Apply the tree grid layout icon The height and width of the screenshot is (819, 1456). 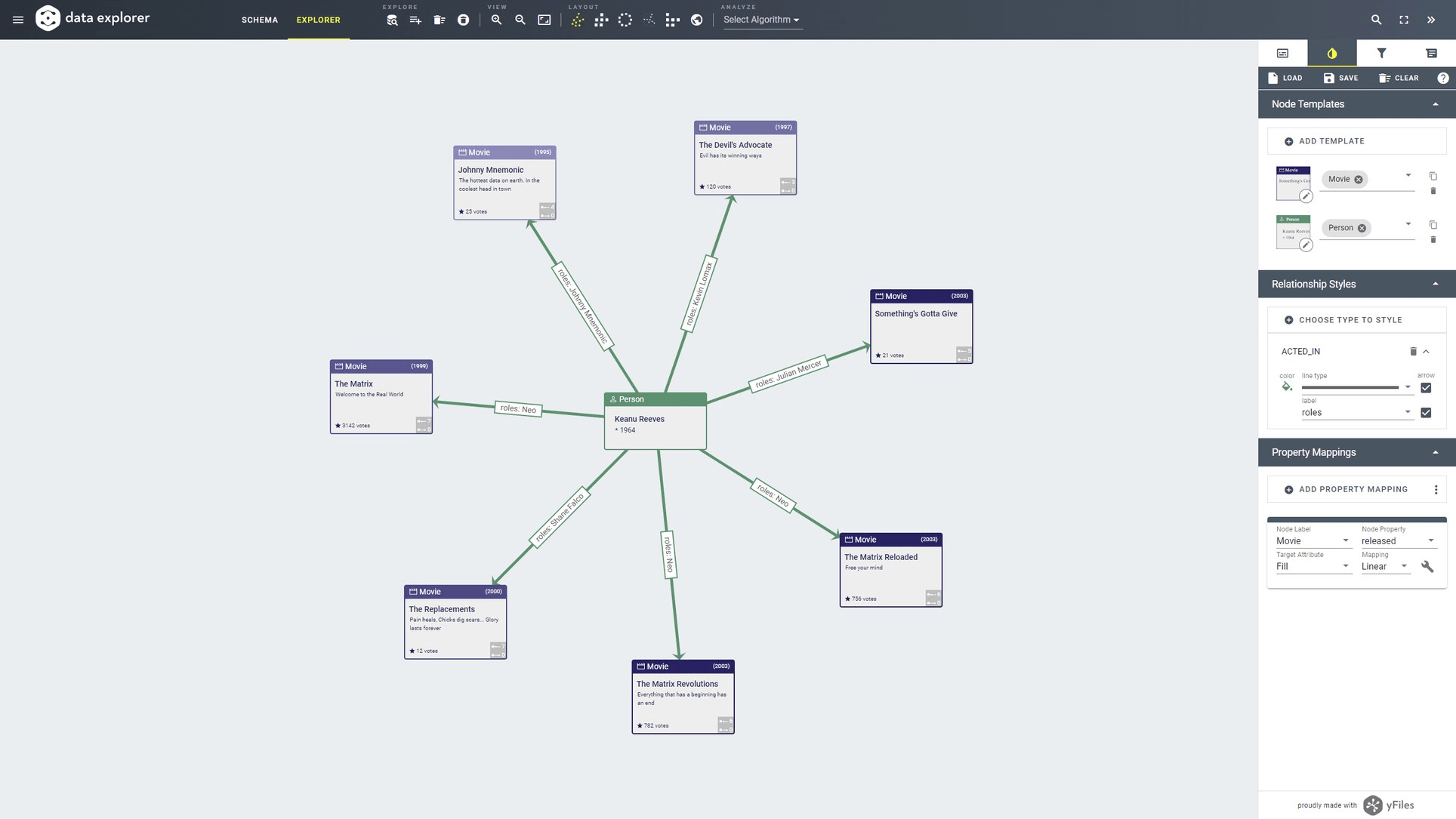coord(673,20)
